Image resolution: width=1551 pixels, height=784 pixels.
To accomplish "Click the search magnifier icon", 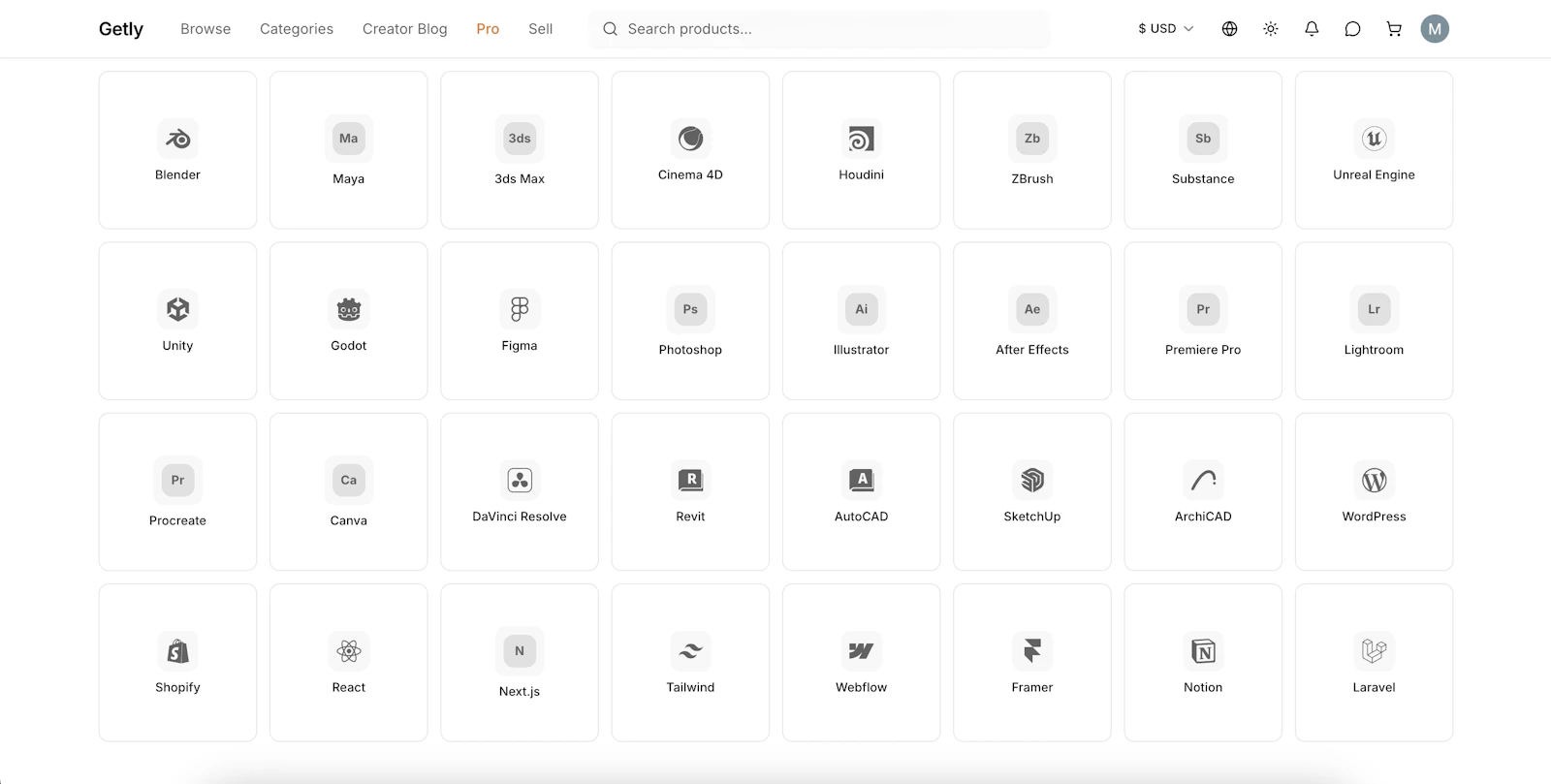I will click(x=610, y=29).
